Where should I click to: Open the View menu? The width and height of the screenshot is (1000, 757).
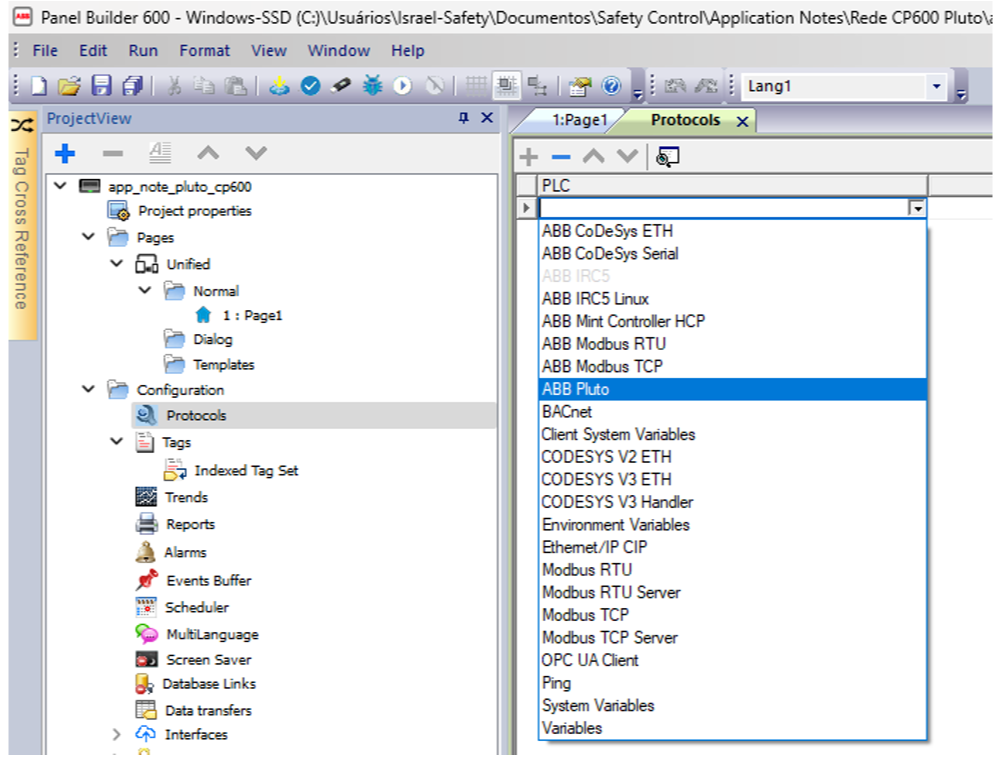(269, 50)
